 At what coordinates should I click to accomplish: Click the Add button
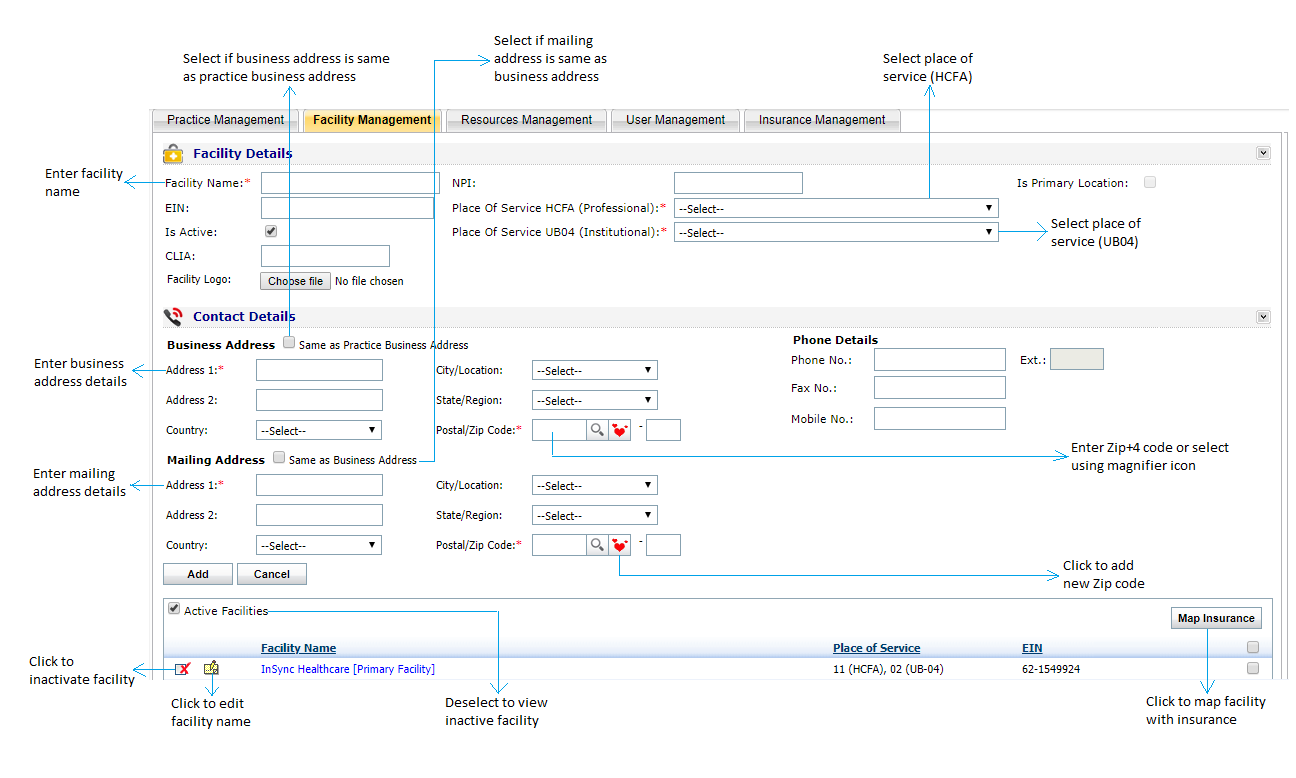[x=198, y=574]
